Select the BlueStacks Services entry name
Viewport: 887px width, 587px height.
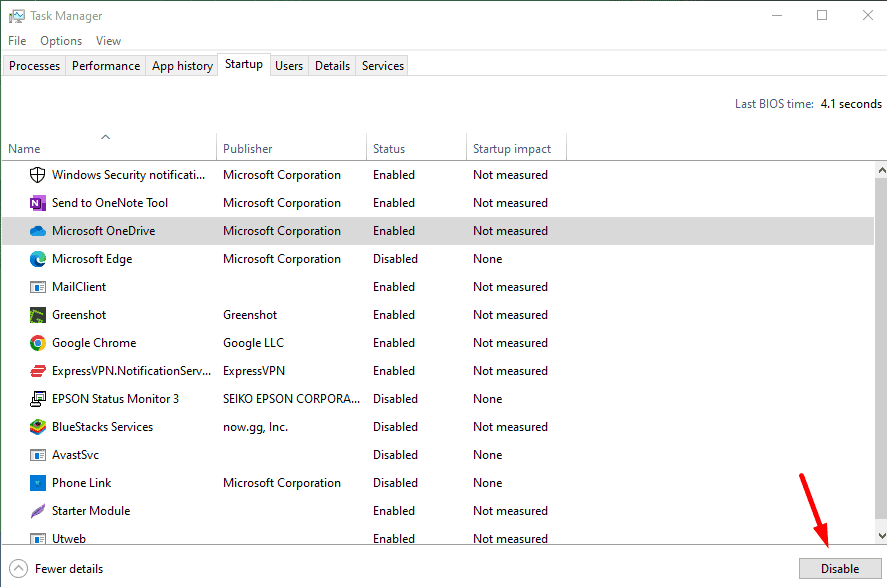[x=102, y=427]
